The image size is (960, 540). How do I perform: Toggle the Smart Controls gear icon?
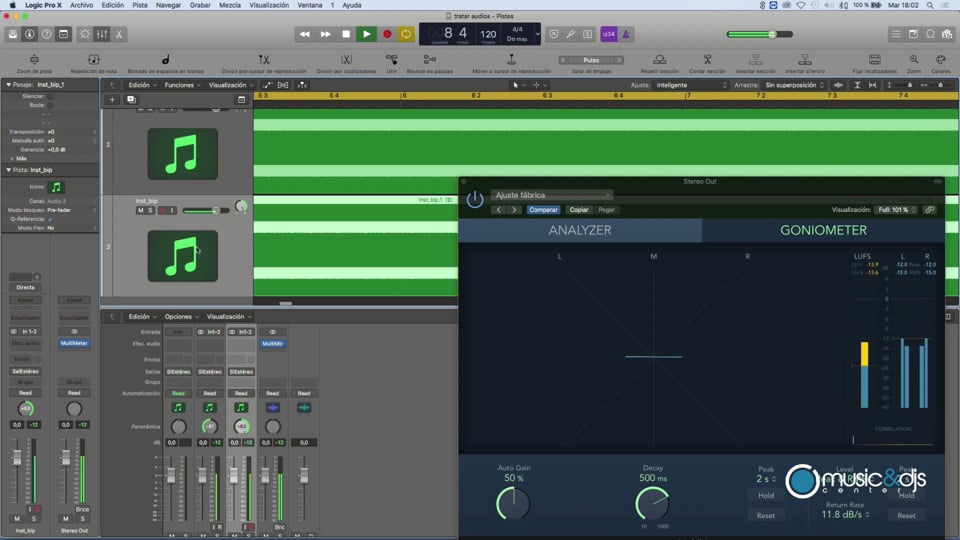tap(85, 34)
